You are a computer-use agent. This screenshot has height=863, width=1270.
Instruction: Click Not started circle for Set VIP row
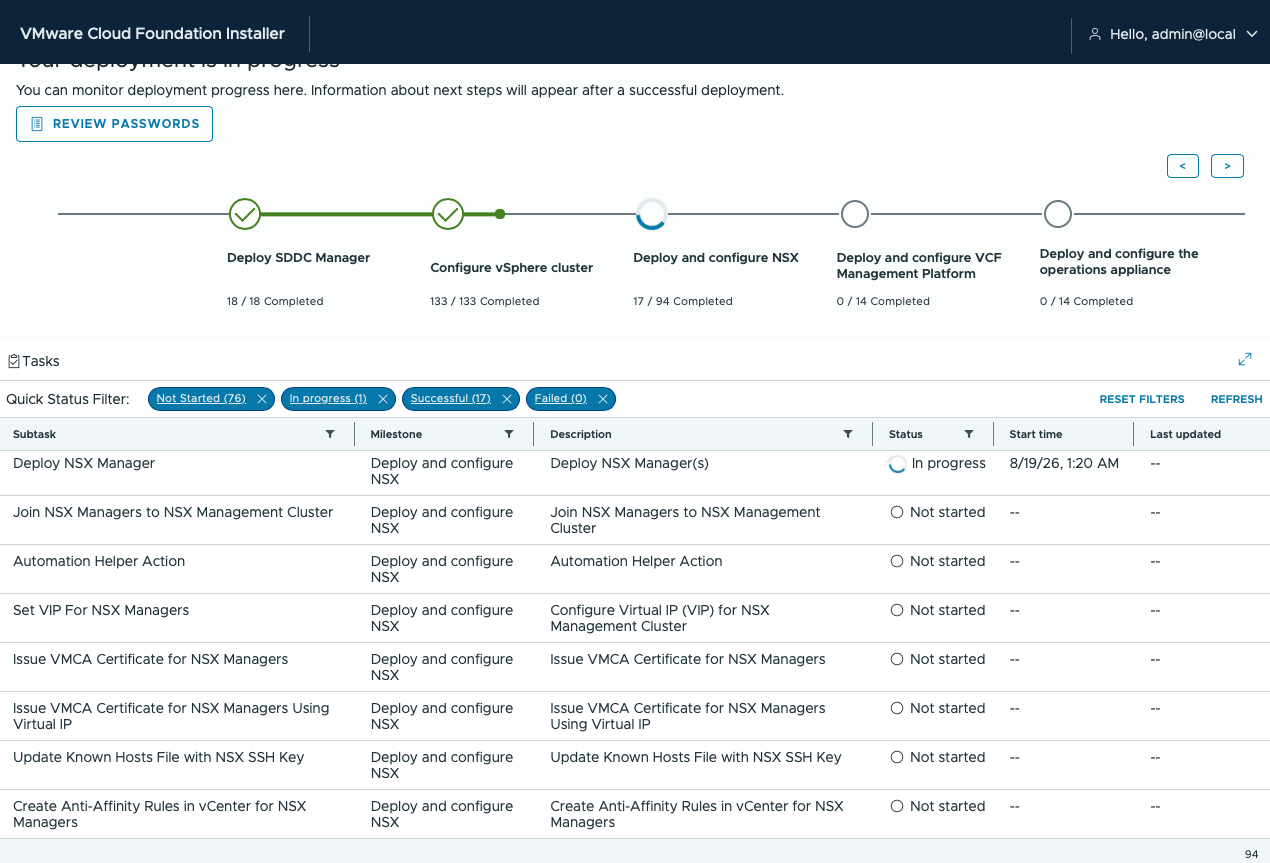pyautogui.click(x=897, y=610)
